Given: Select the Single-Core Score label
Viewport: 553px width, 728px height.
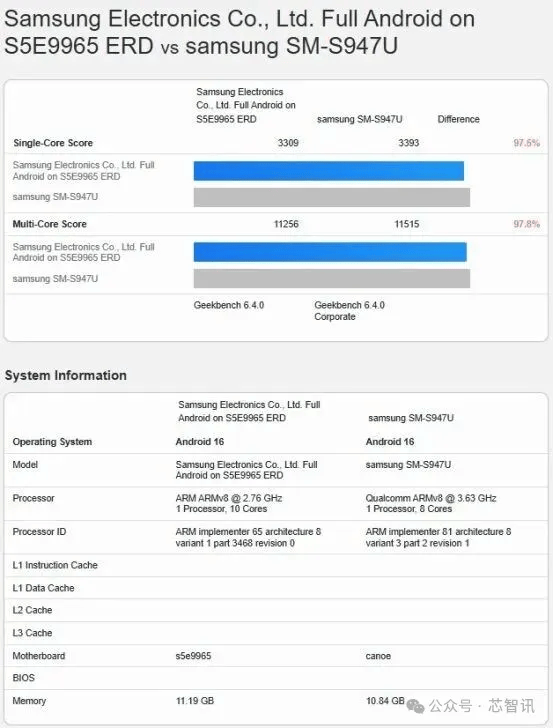Looking at the screenshot, I should (x=53, y=143).
